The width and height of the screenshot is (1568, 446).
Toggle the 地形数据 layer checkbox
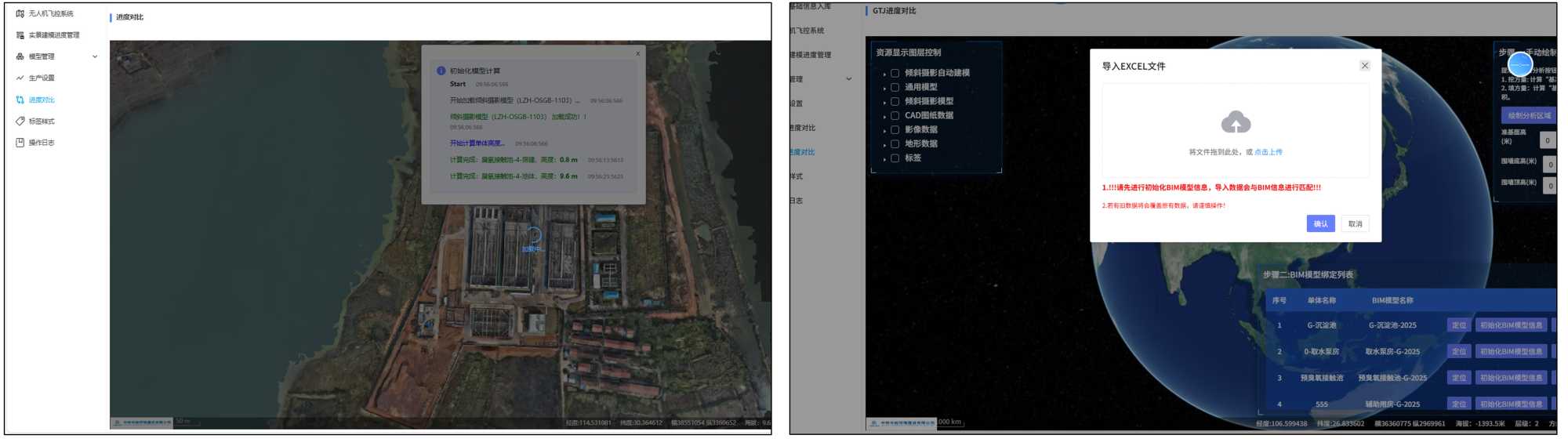(x=895, y=144)
